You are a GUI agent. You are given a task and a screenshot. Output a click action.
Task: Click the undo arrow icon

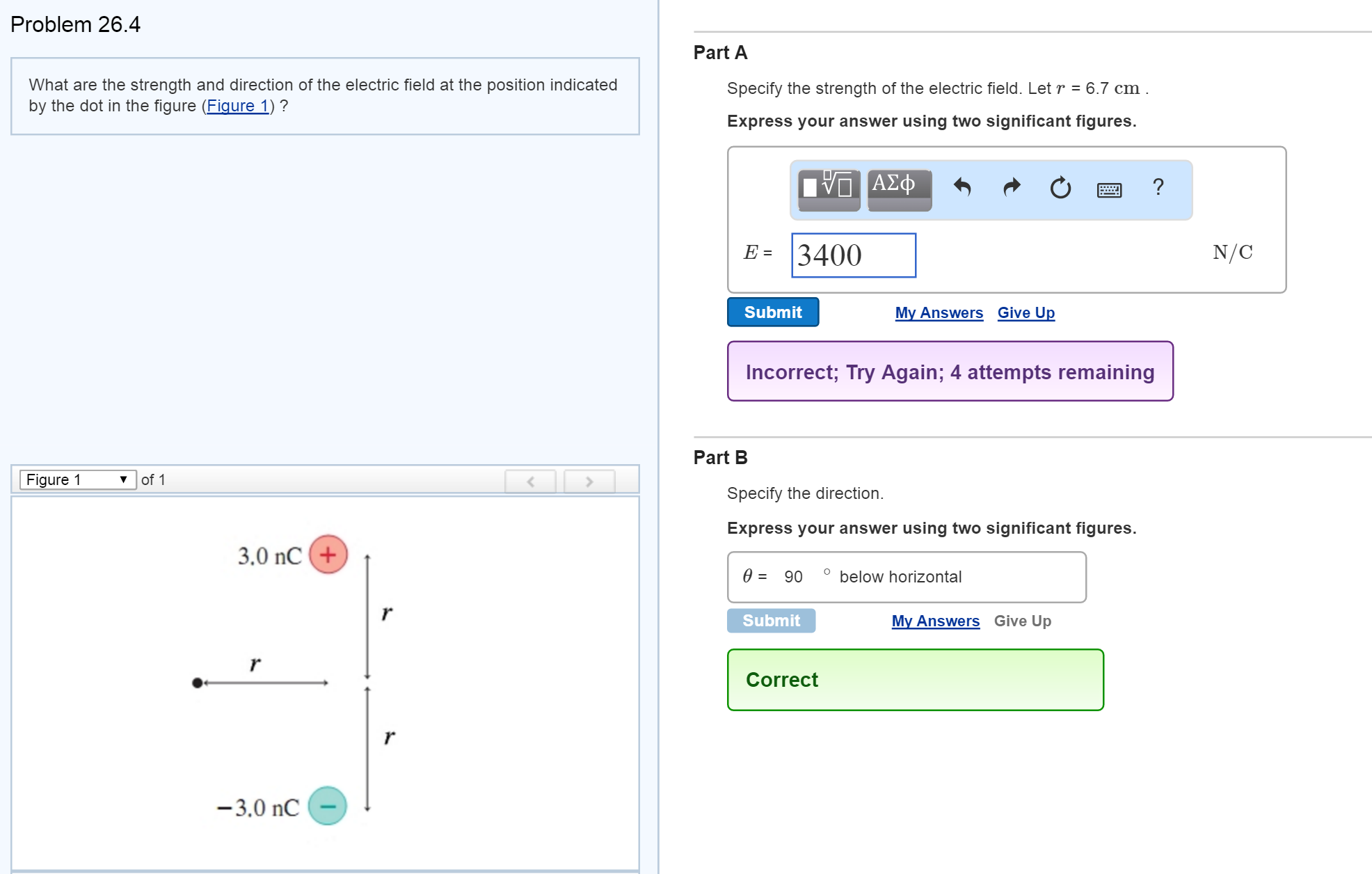(962, 187)
